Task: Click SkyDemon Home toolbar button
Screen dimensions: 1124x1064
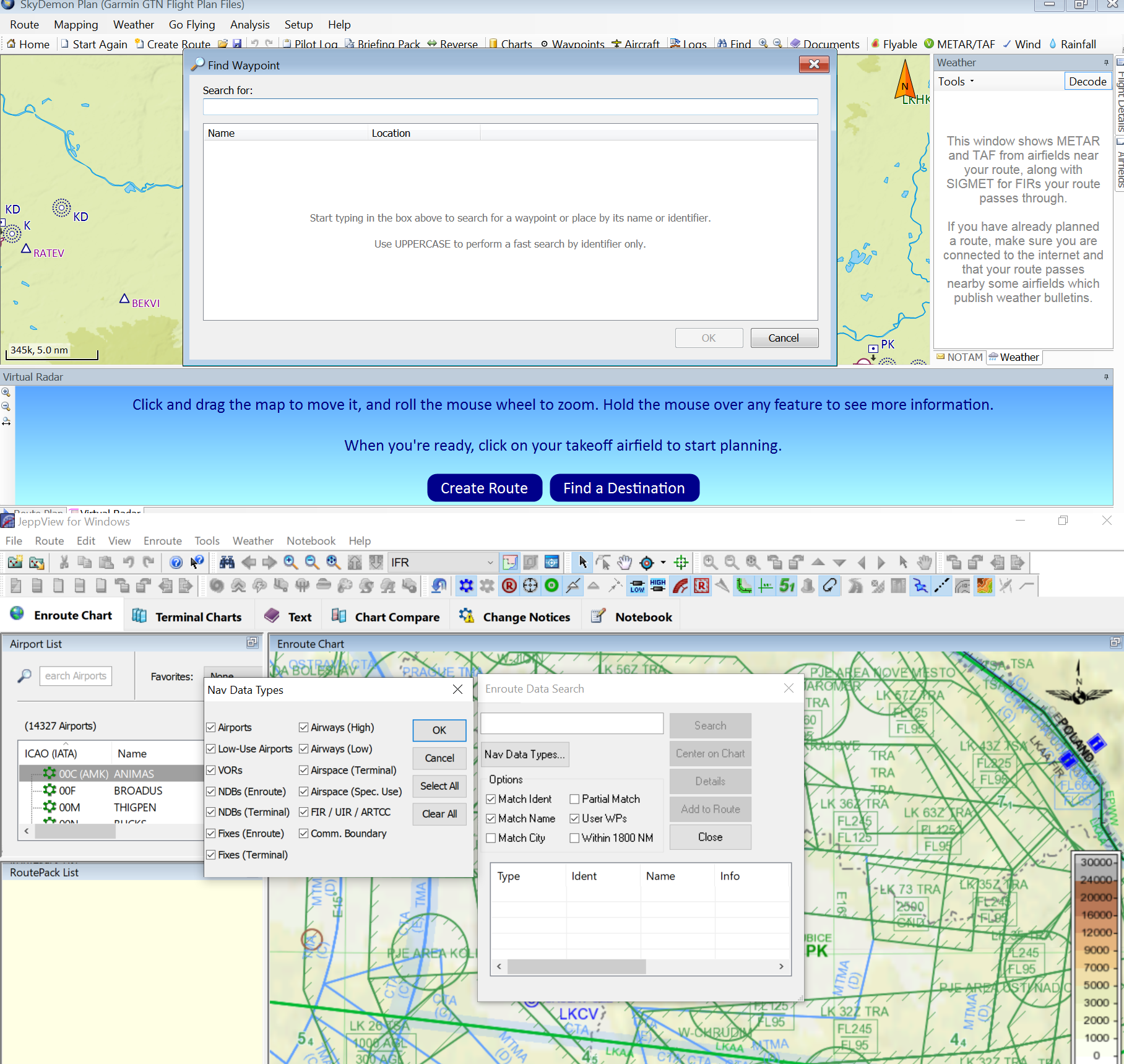Action: pyautogui.click(x=28, y=44)
